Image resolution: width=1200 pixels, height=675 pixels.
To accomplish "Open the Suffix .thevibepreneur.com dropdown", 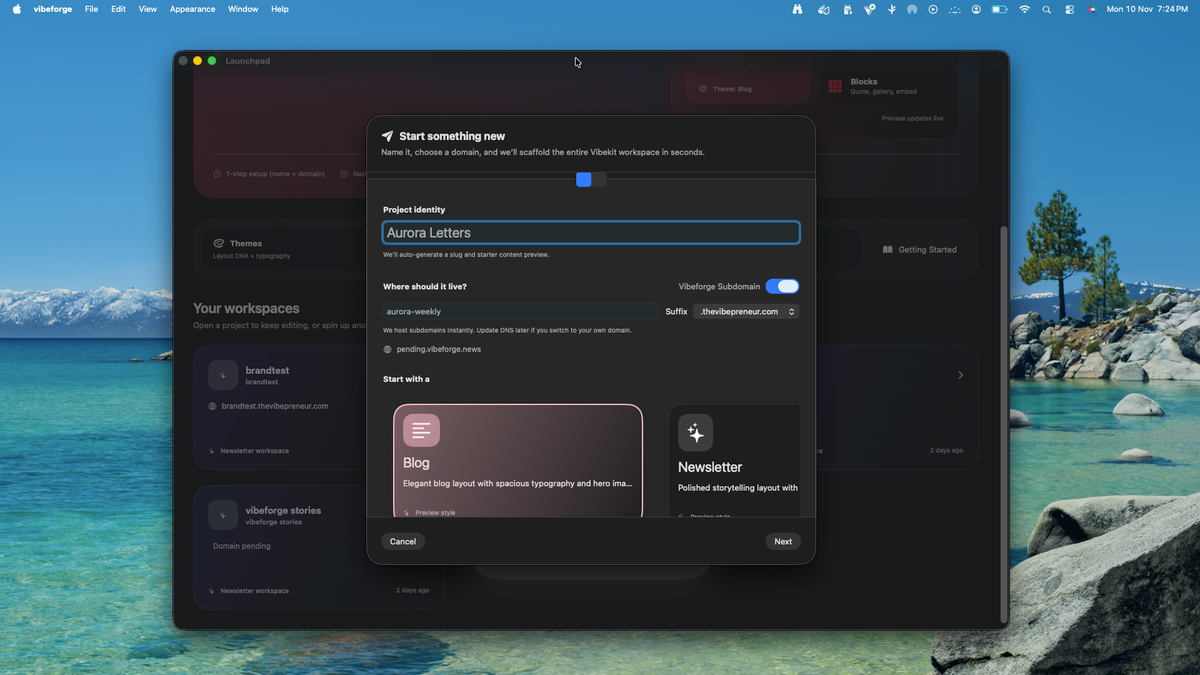I will click(746, 312).
